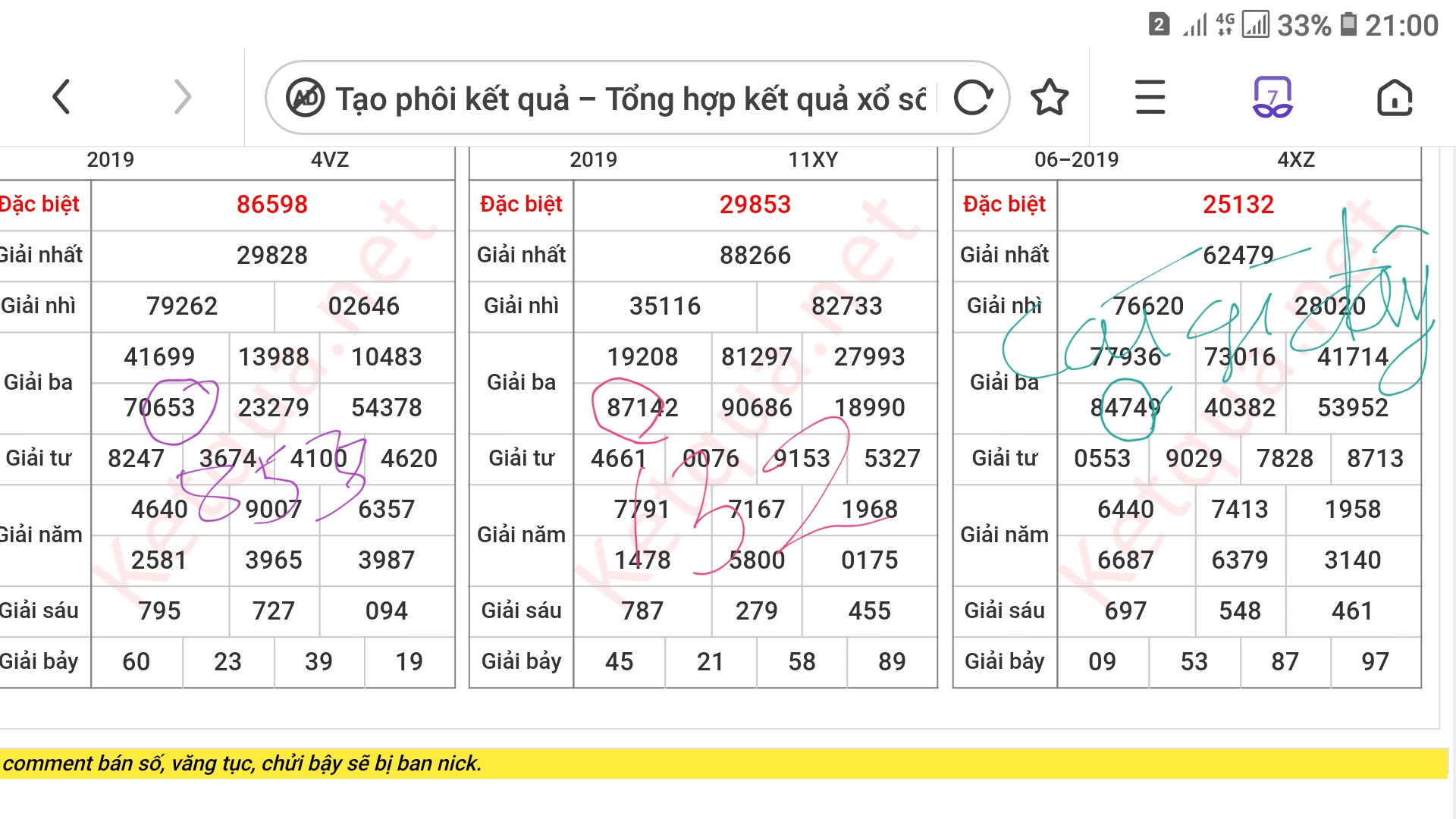Image resolution: width=1456 pixels, height=819 pixels.
Task: Open the browser hamburger menu
Action: tap(1150, 98)
